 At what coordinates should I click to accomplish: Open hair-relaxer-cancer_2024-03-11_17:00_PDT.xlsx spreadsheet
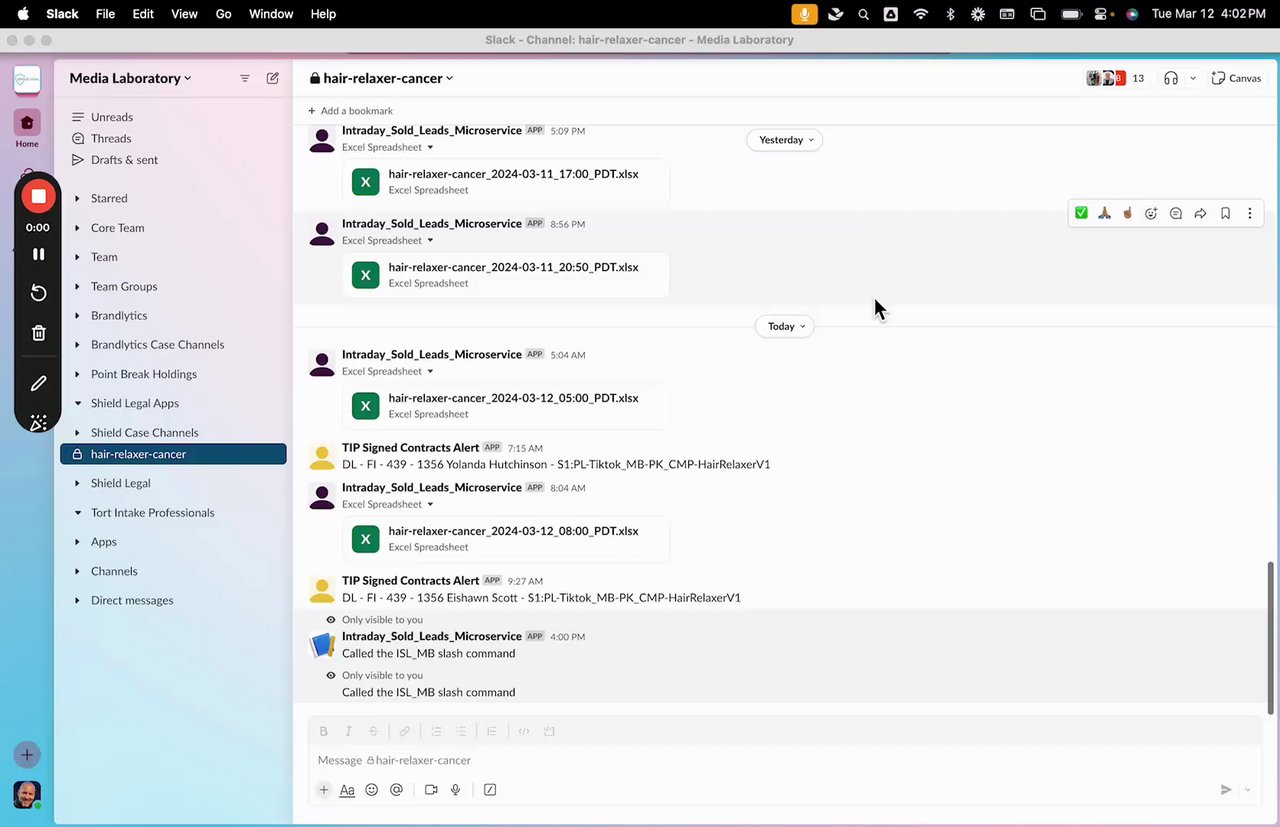[x=505, y=181]
